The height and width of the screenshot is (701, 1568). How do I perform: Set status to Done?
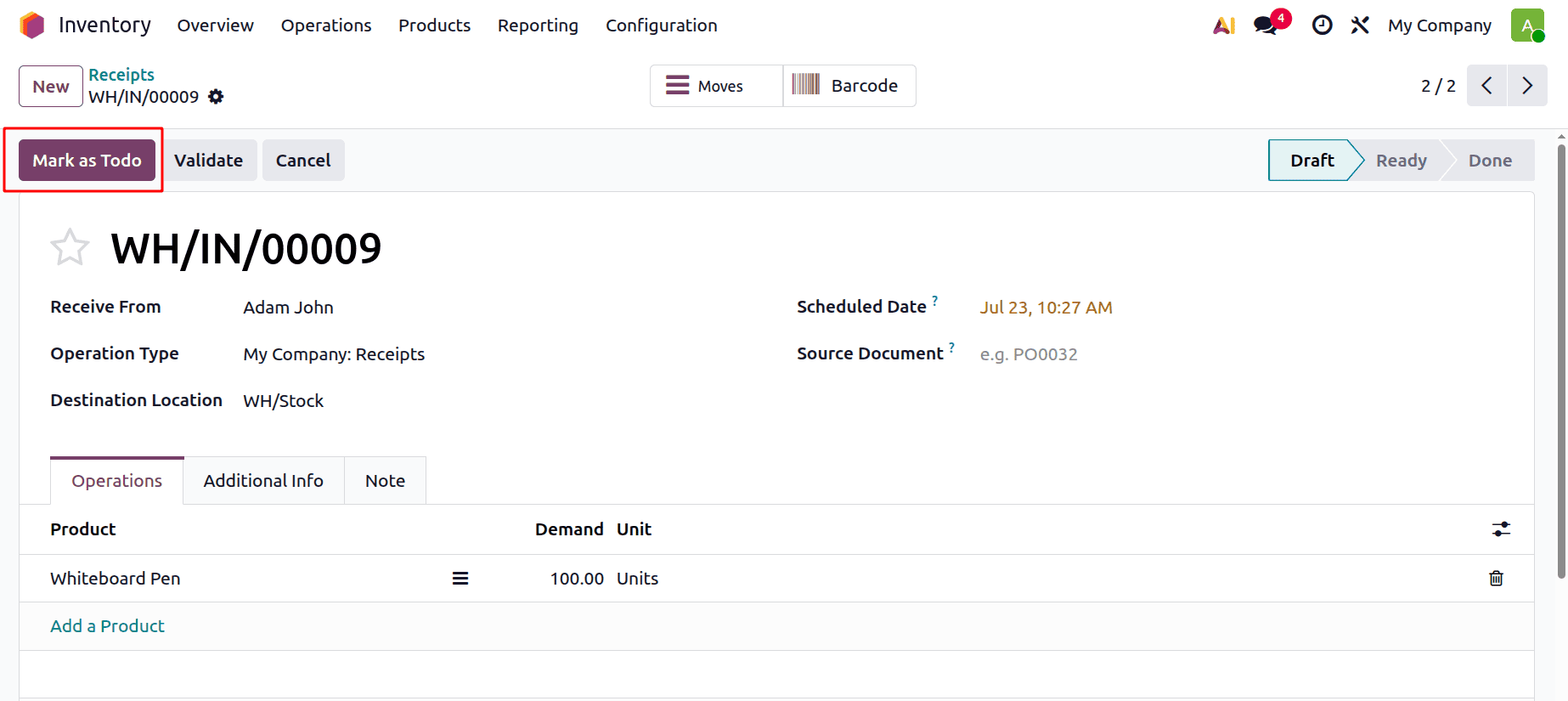point(1490,161)
